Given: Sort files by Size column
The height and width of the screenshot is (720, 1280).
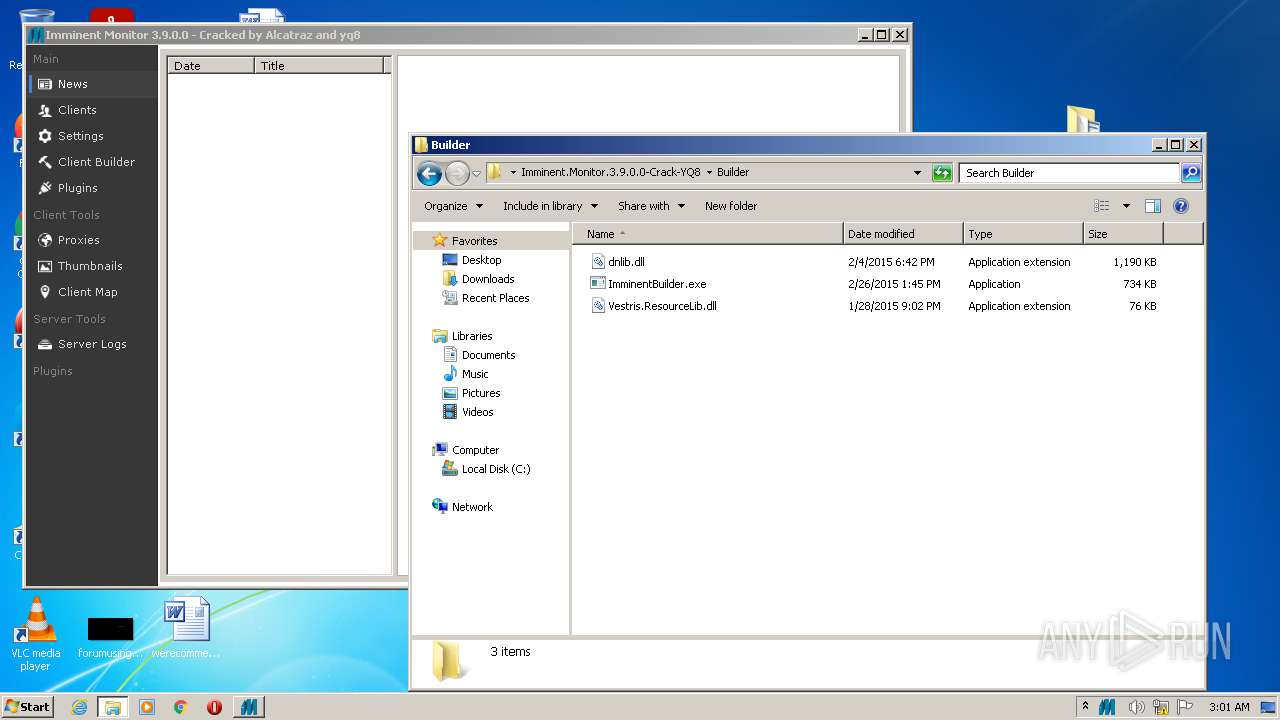Looking at the screenshot, I should click(x=1123, y=234).
